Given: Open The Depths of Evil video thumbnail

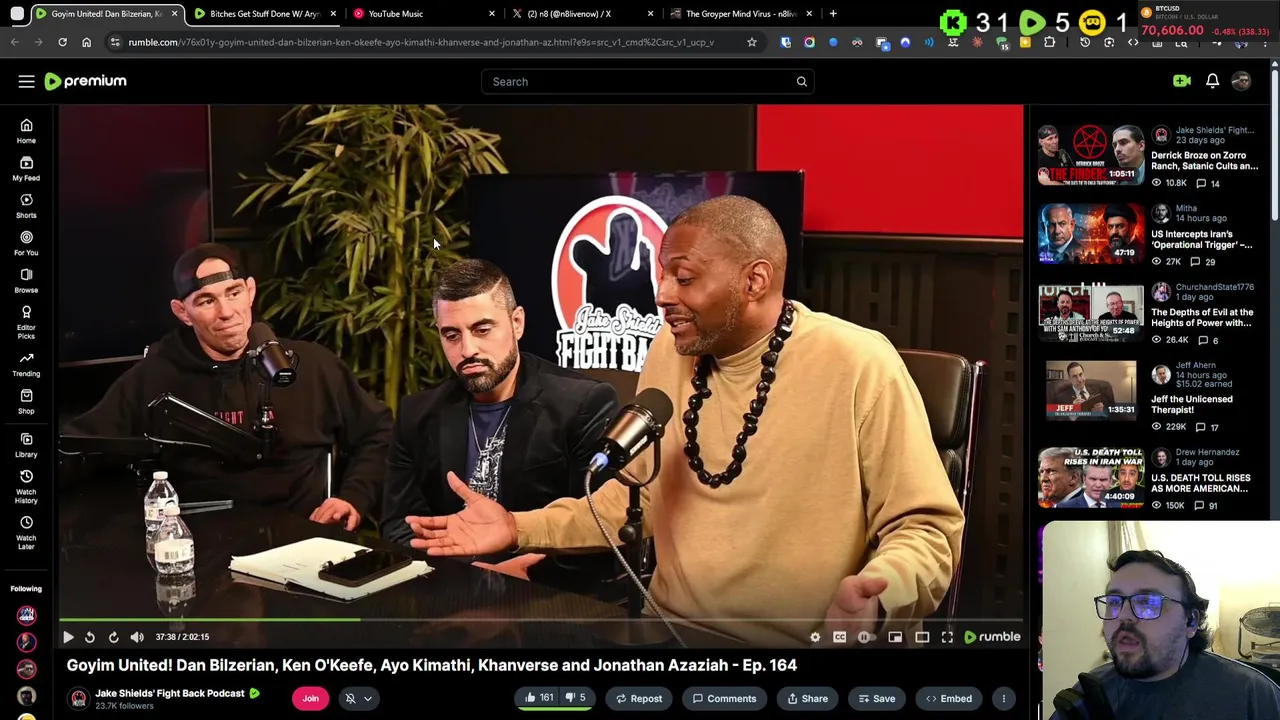Looking at the screenshot, I should [x=1091, y=311].
